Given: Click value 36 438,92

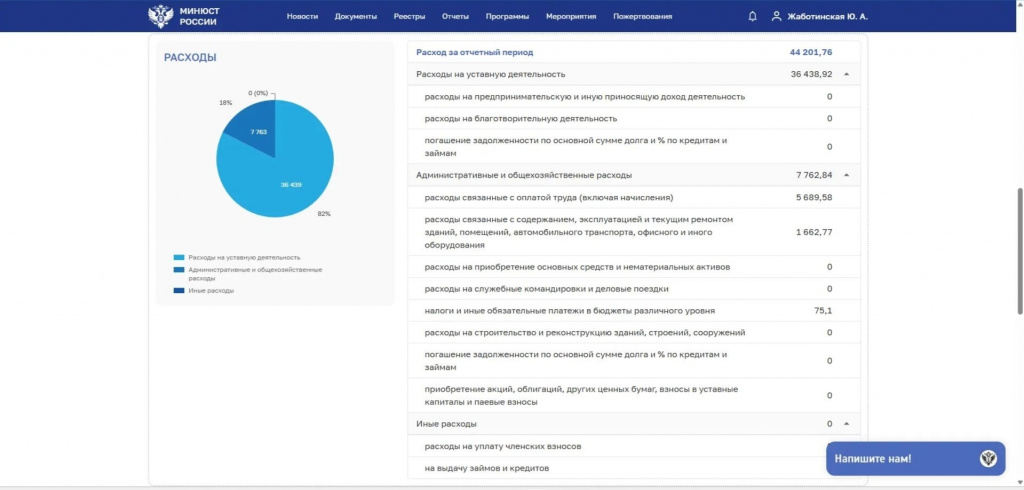Looking at the screenshot, I should point(811,74).
